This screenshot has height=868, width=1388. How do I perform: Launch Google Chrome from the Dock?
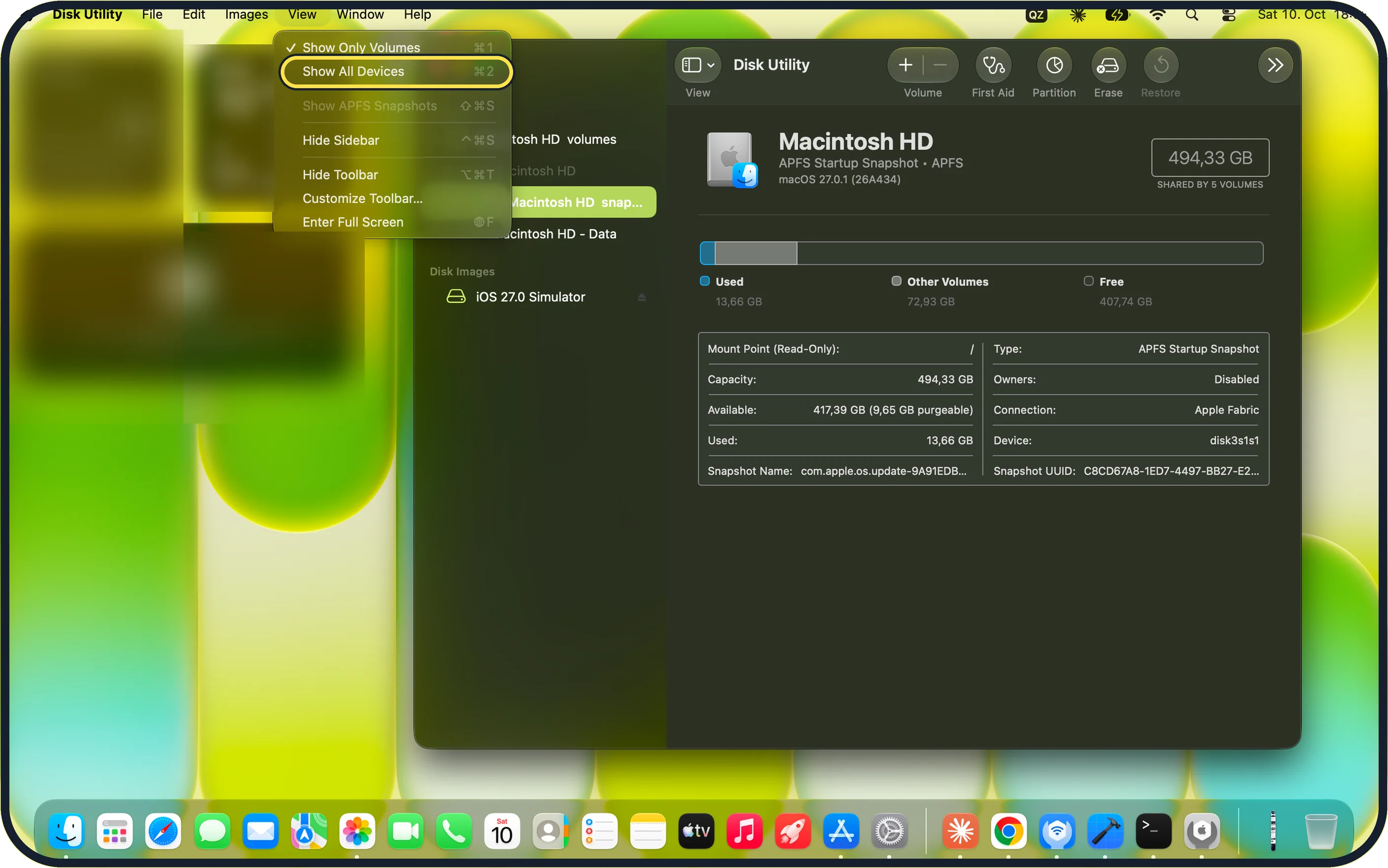coord(1008,832)
